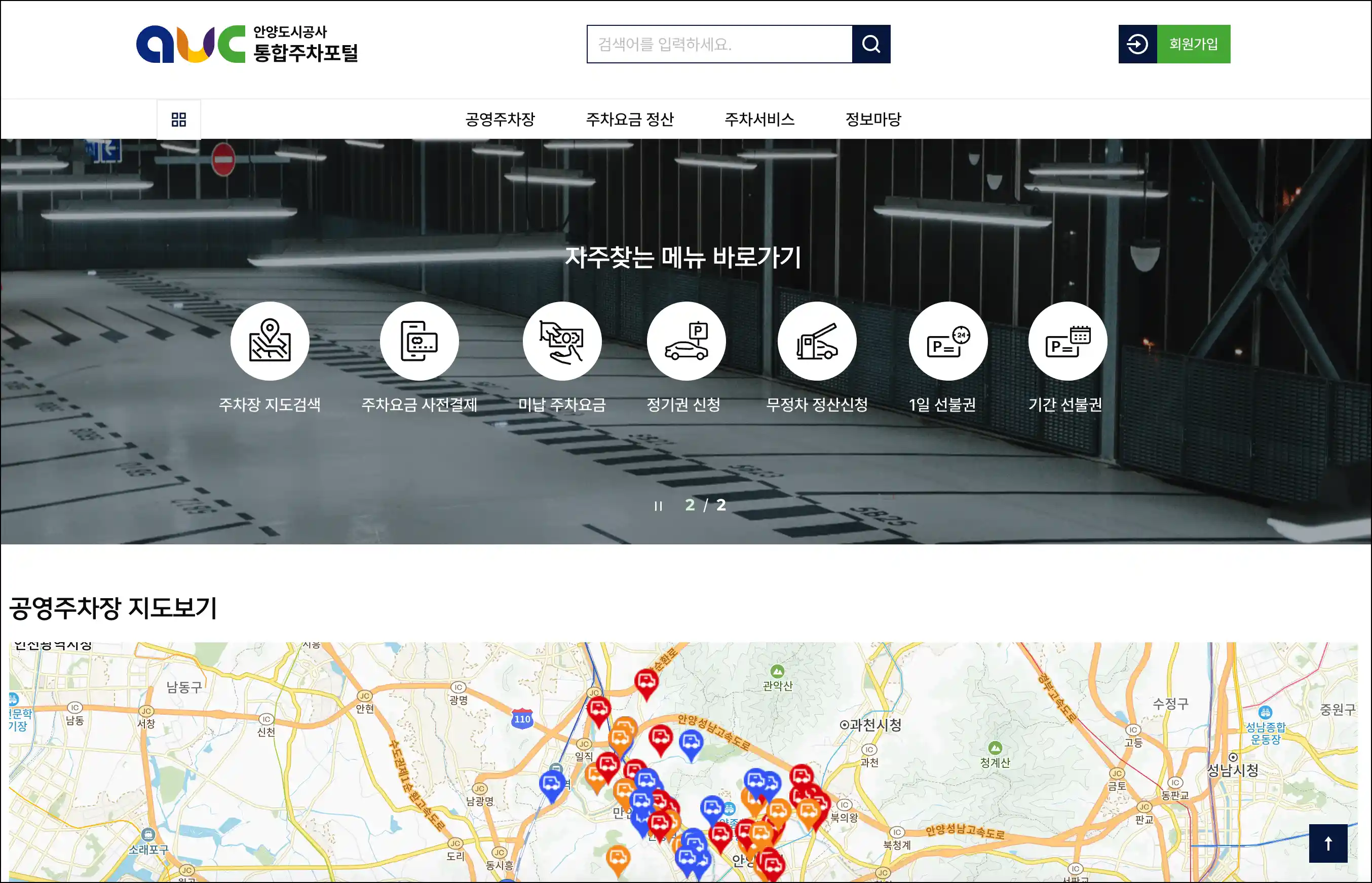Pause the banner slideshow
This screenshot has height=883, width=1372.
coord(658,506)
